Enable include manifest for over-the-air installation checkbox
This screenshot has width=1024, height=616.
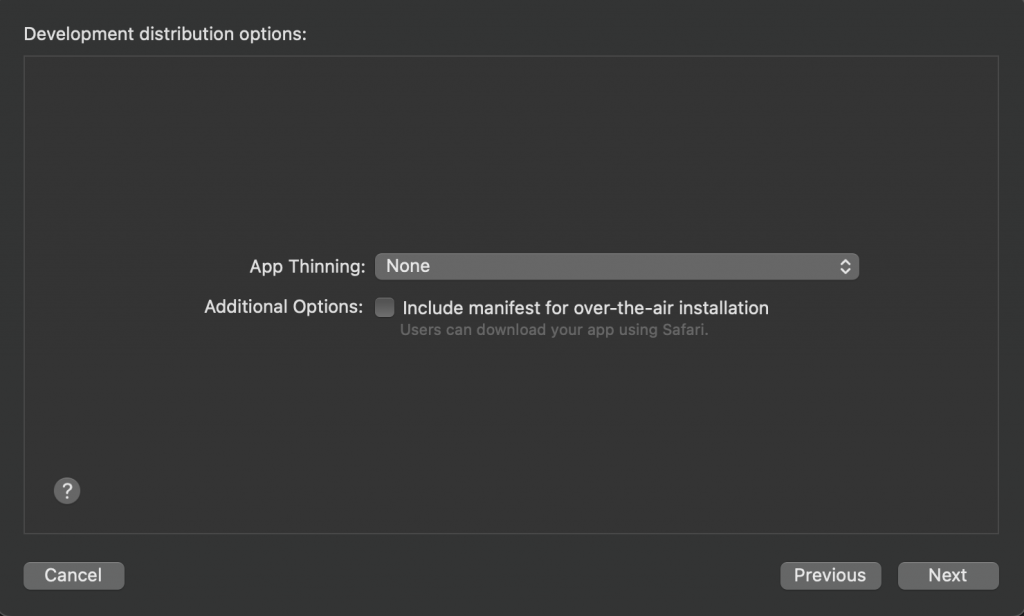point(385,308)
